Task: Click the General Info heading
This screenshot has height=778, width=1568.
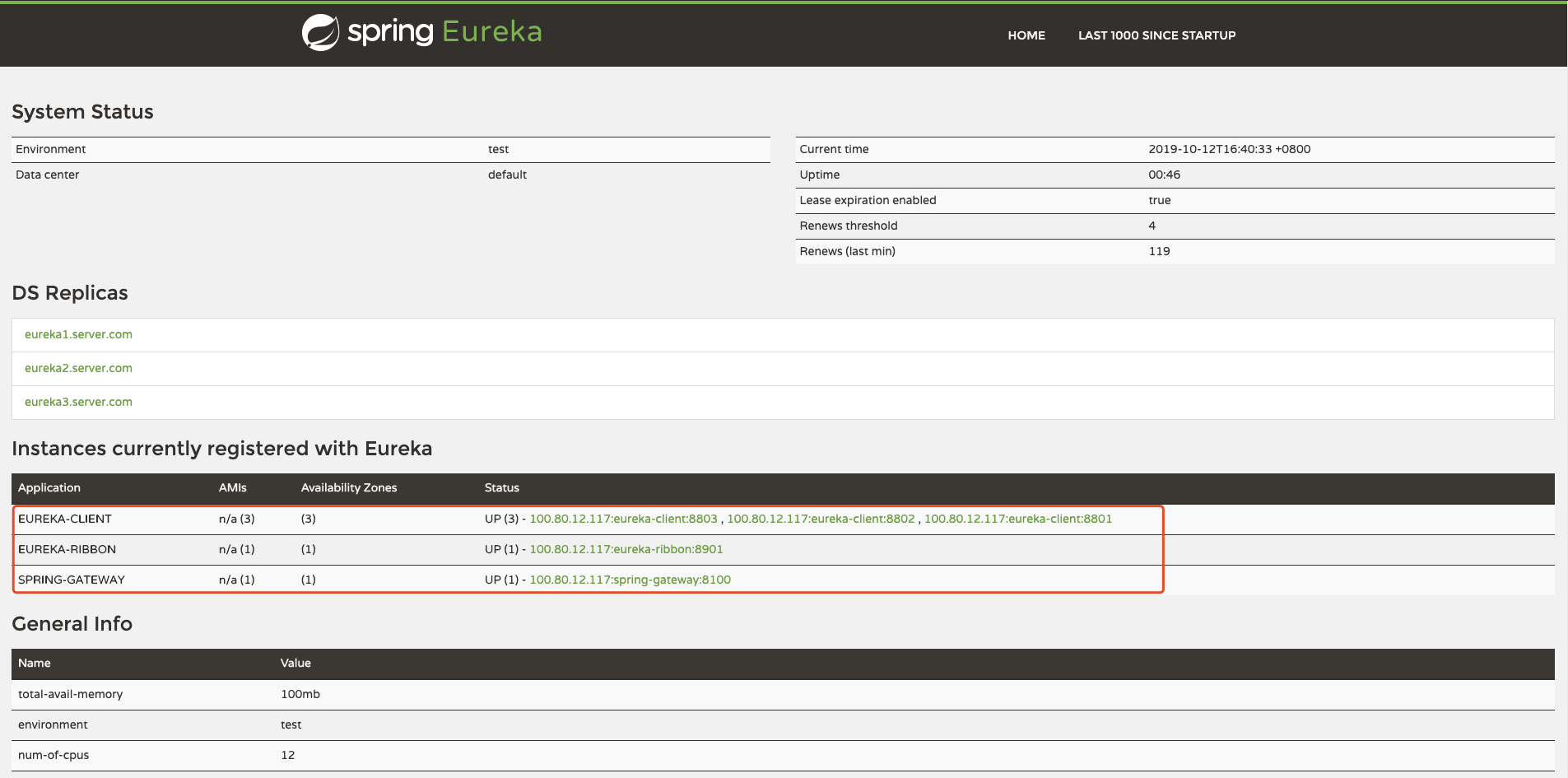Action: [x=72, y=624]
